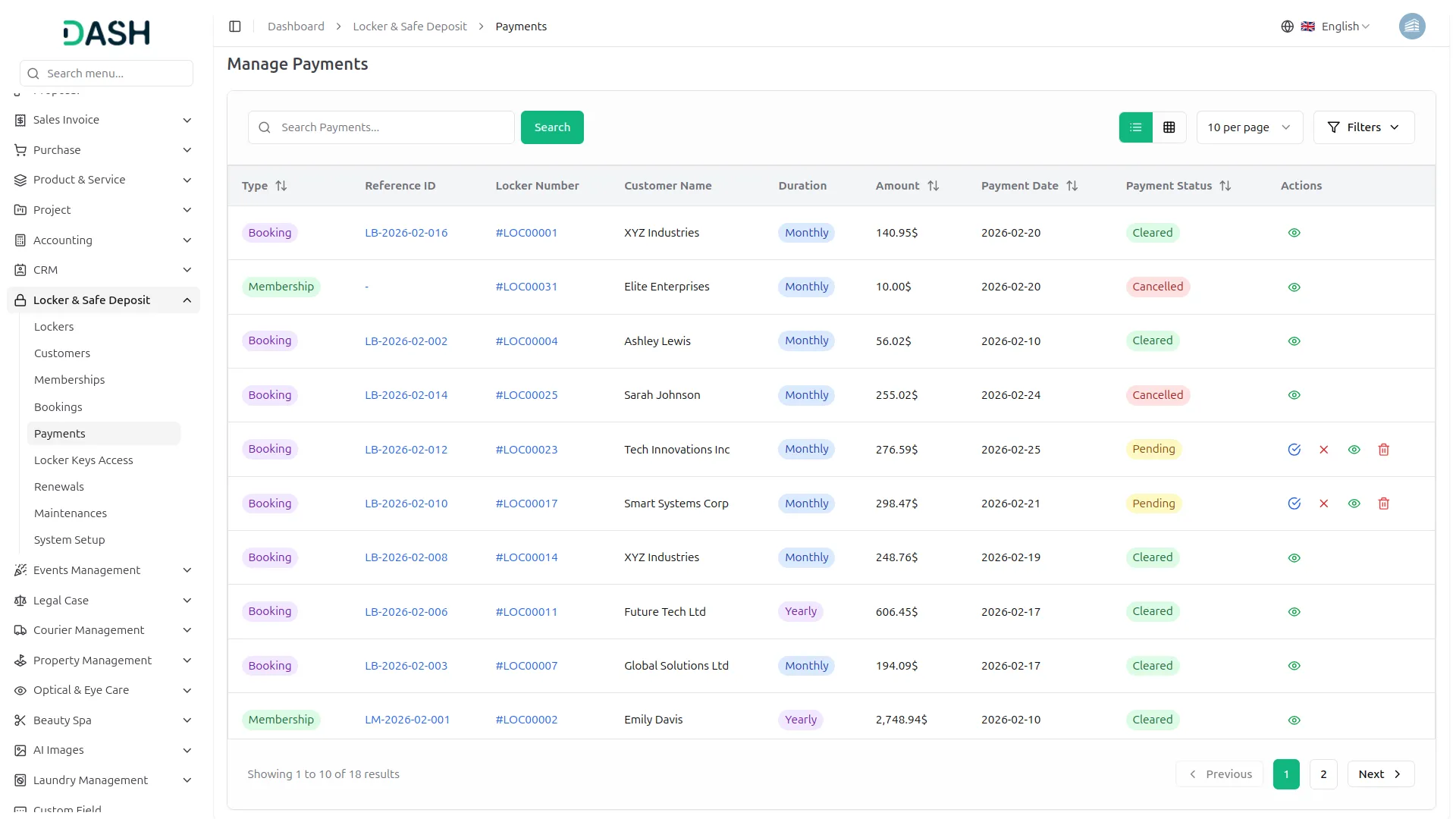
Task: Reject the pending payment for Smart Systems Corp
Action: 1324,503
